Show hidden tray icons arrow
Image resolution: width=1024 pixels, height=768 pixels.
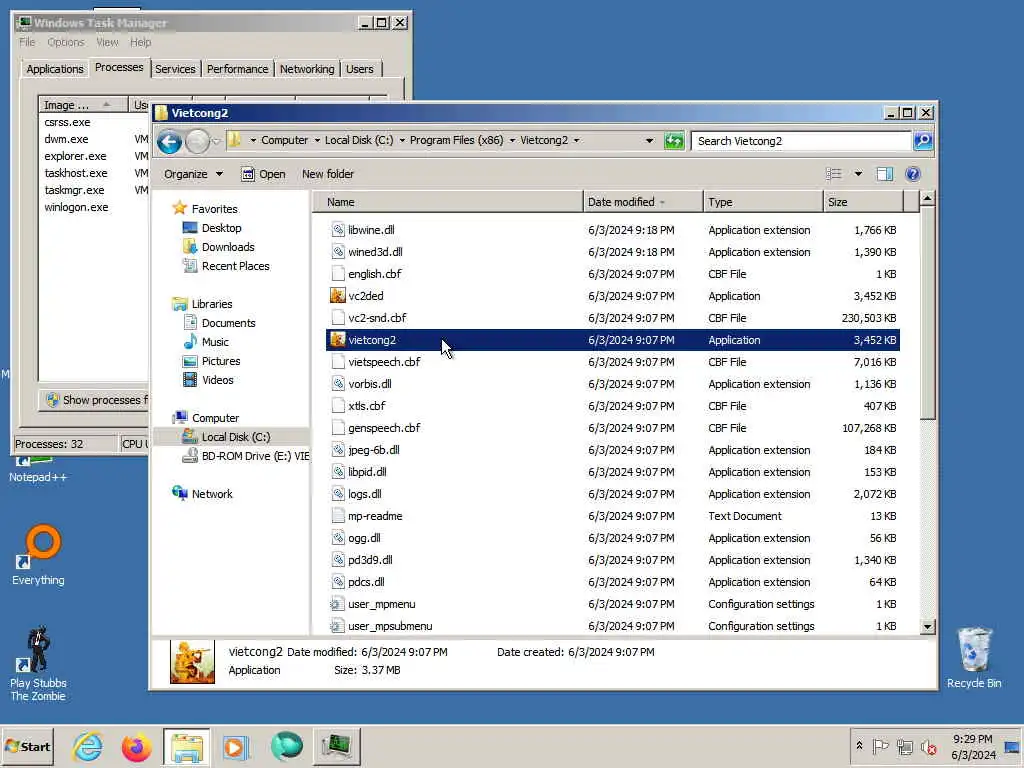click(x=859, y=746)
